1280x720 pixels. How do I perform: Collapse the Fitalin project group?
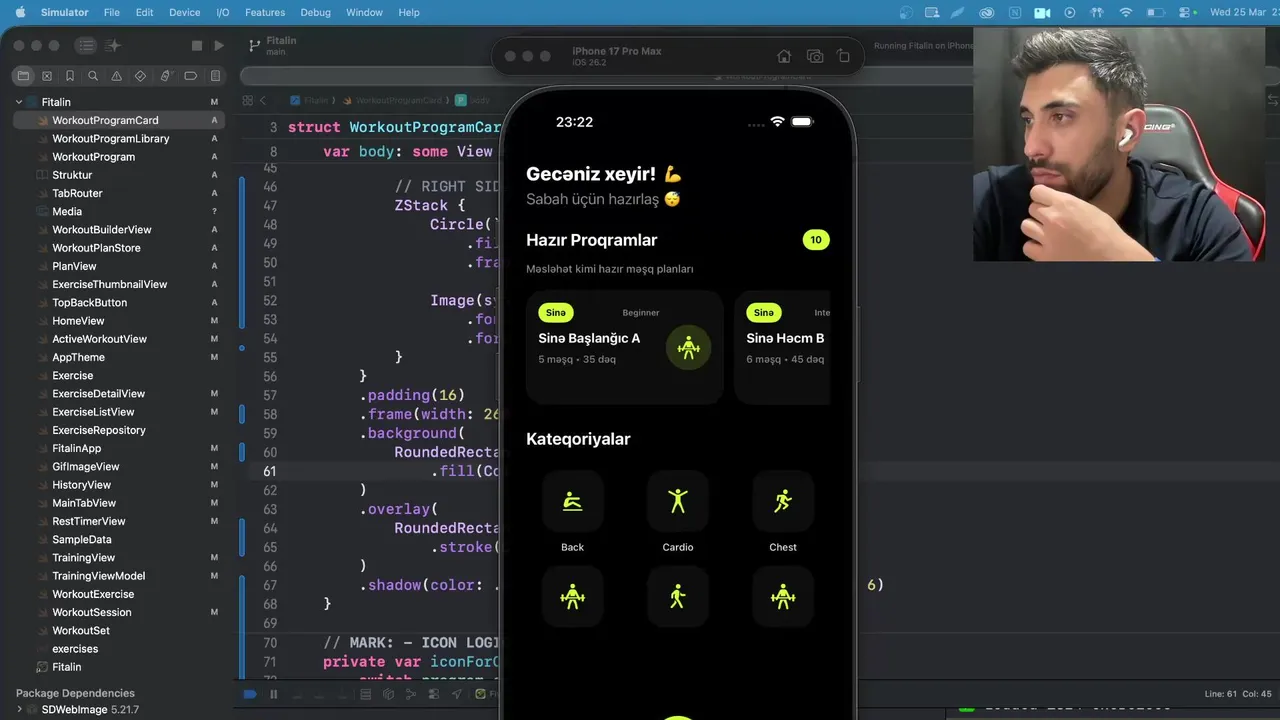click(19, 102)
